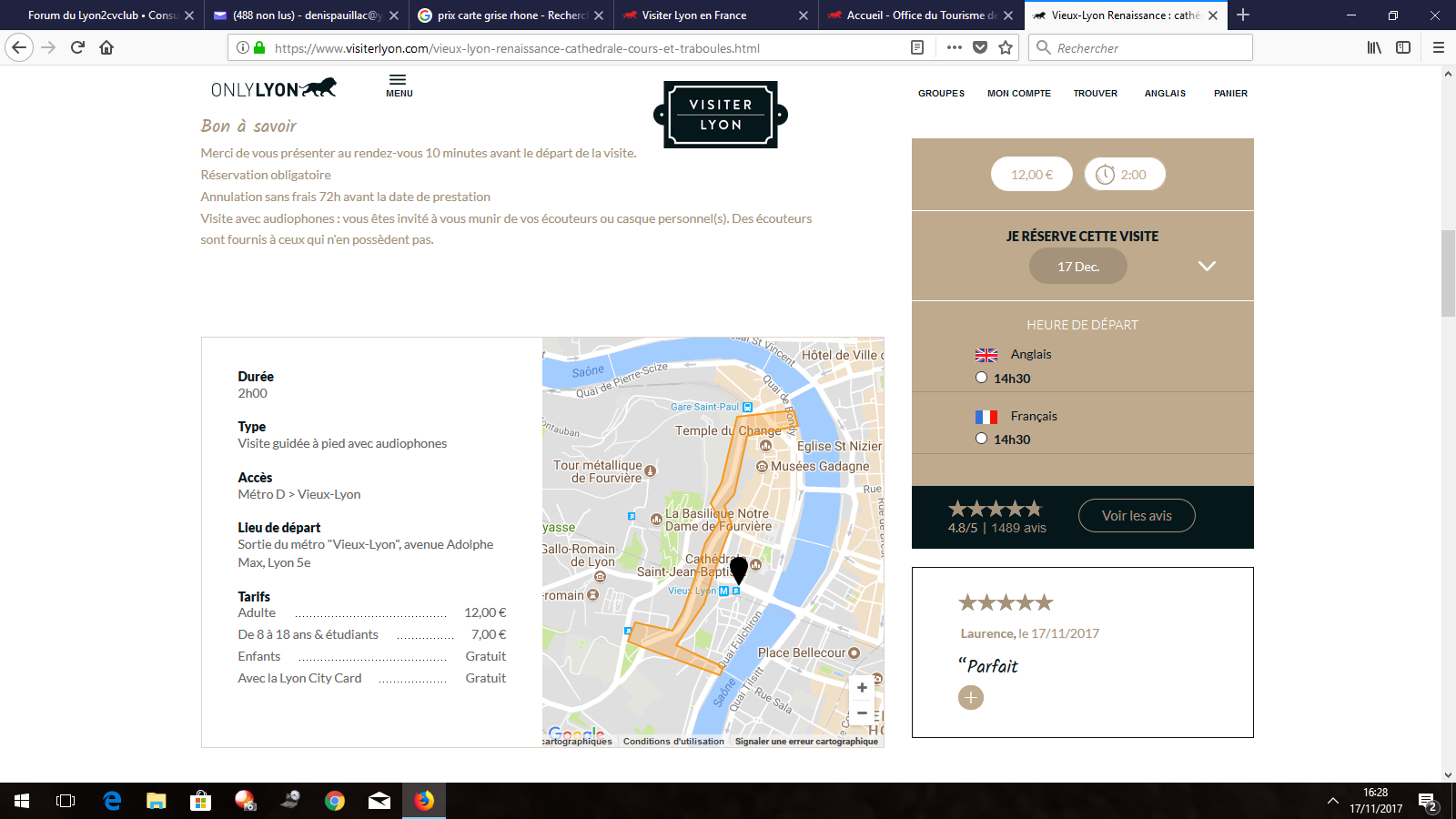Click the OnlyLyon lion logo
The height and width of the screenshot is (819, 1456).
[273, 88]
